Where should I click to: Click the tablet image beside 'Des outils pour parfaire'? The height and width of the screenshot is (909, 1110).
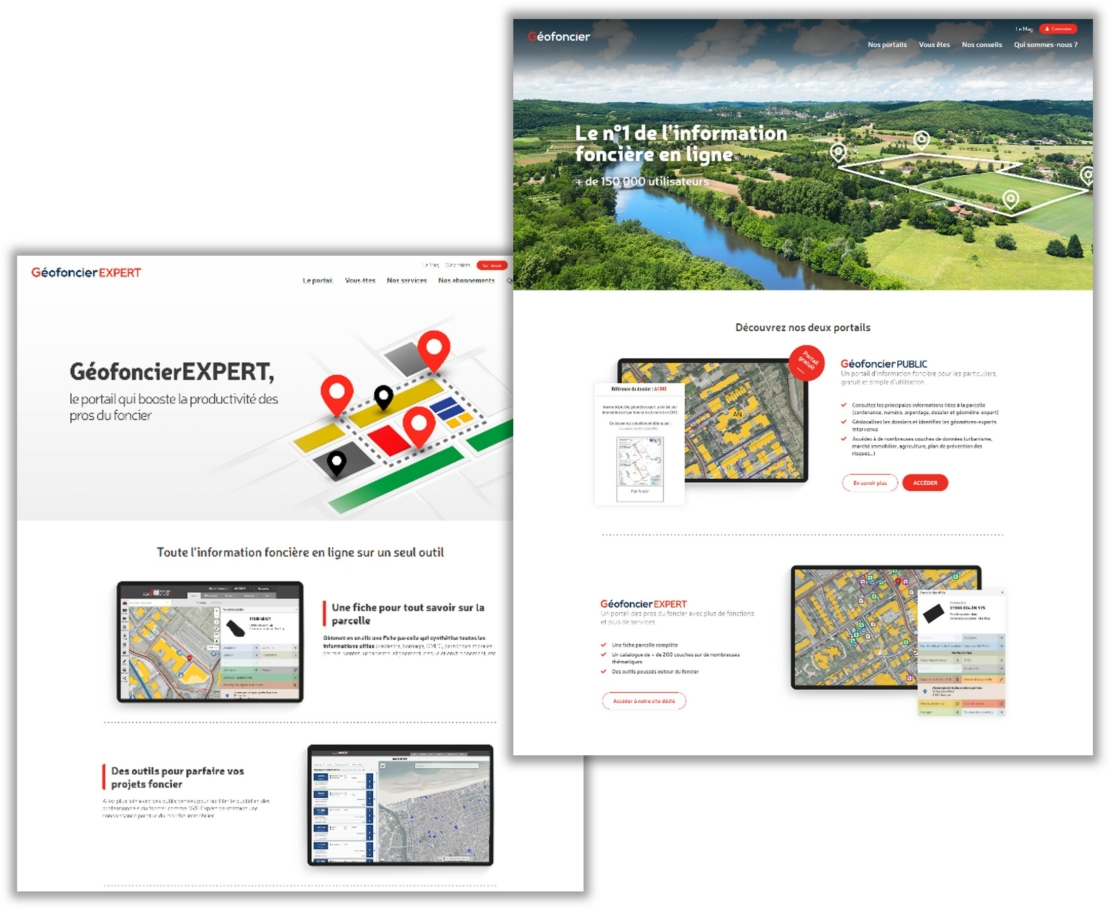[x=401, y=805]
